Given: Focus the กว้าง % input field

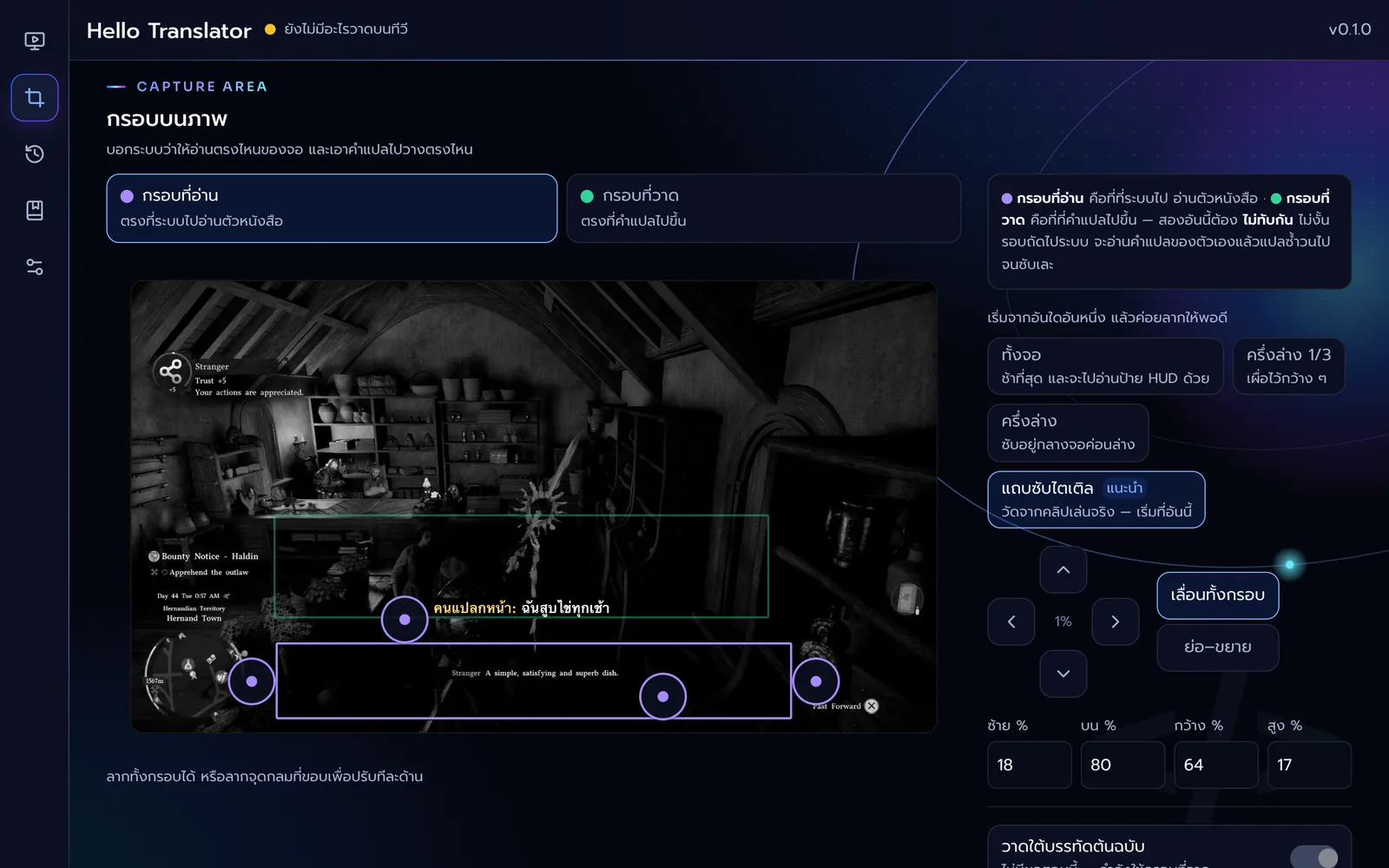Looking at the screenshot, I should coord(1216,765).
